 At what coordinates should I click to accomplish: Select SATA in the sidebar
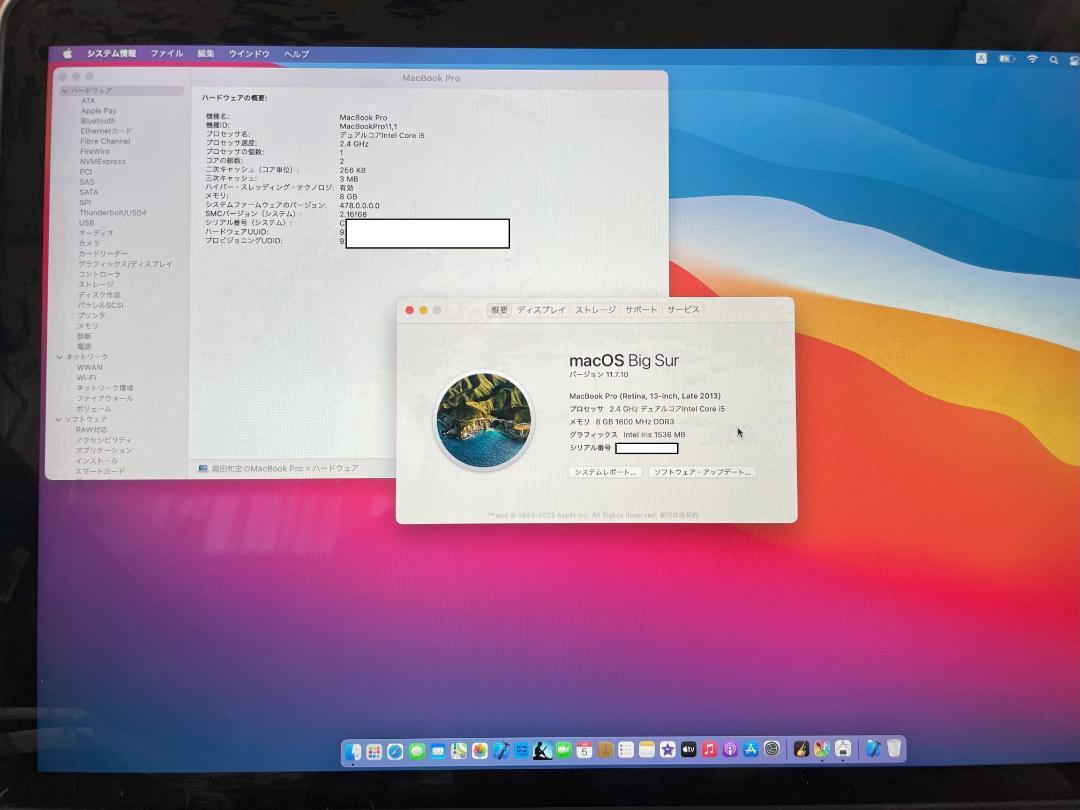pos(88,192)
